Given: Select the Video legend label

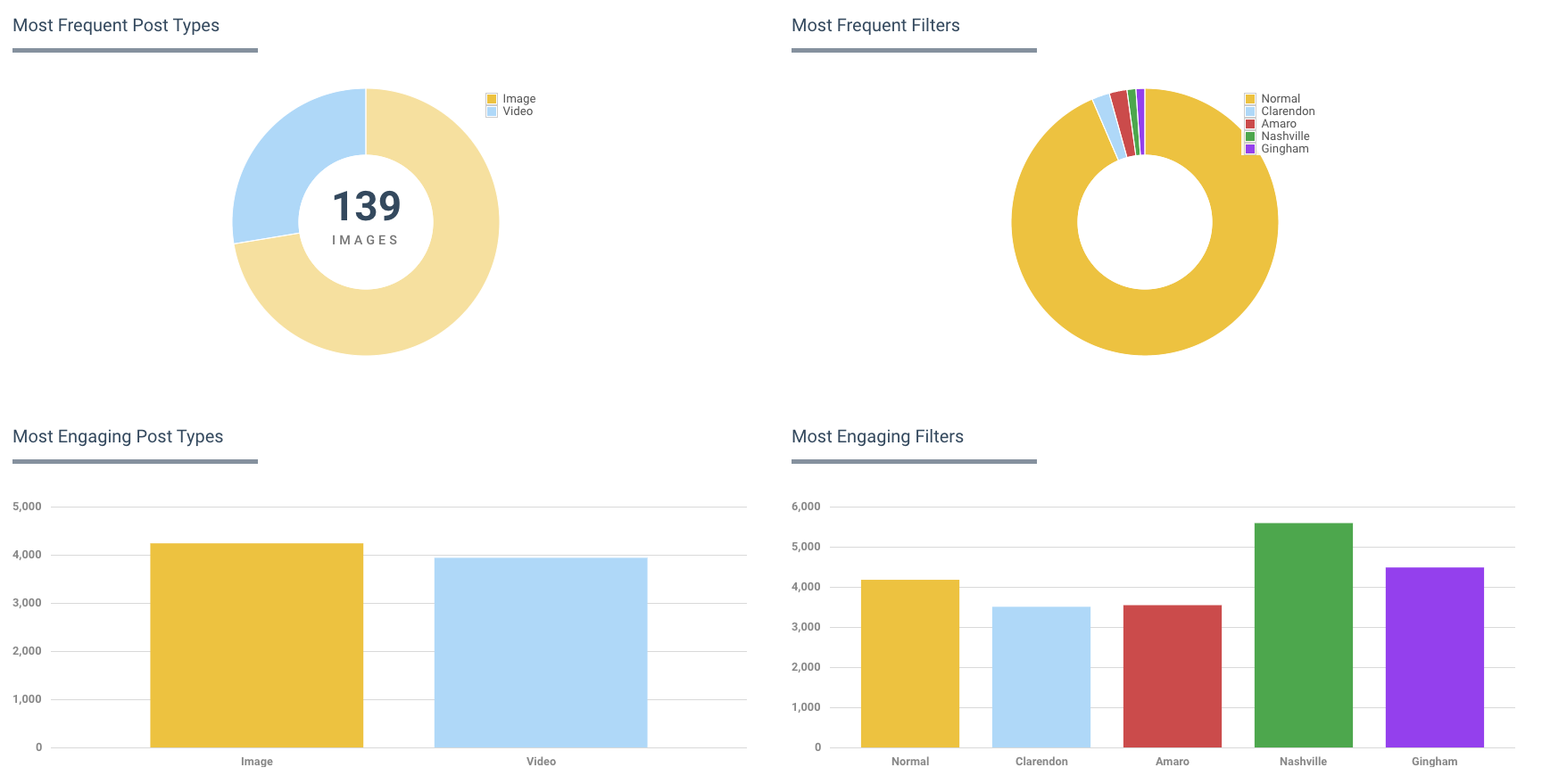Looking at the screenshot, I should 518,111.
